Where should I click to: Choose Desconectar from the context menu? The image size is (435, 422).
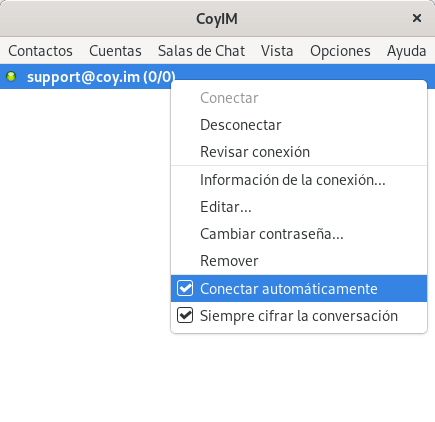[299, 125]
